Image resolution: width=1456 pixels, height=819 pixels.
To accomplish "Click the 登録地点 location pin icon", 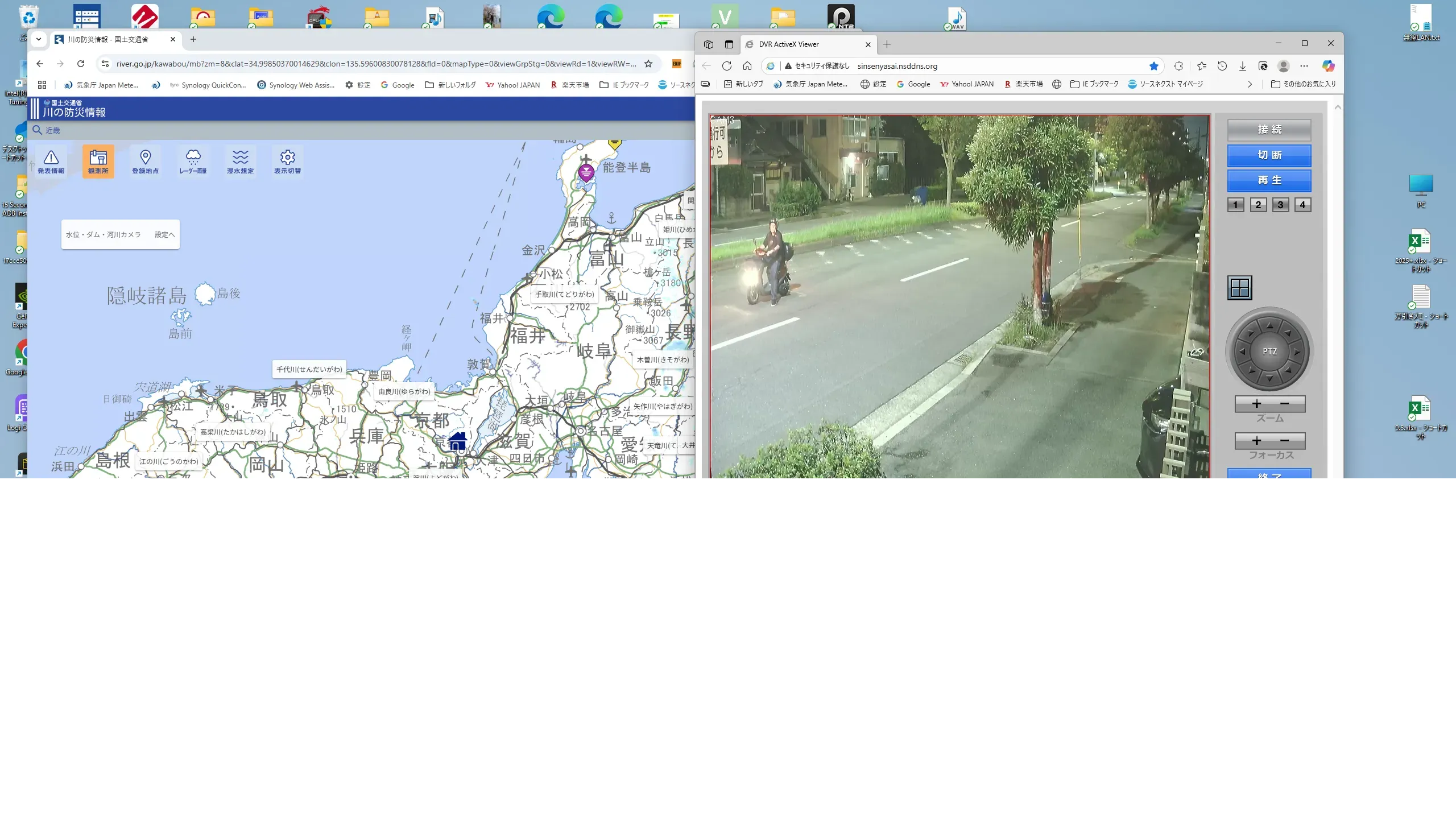I will pyautogui.click(x=145, y=161).
